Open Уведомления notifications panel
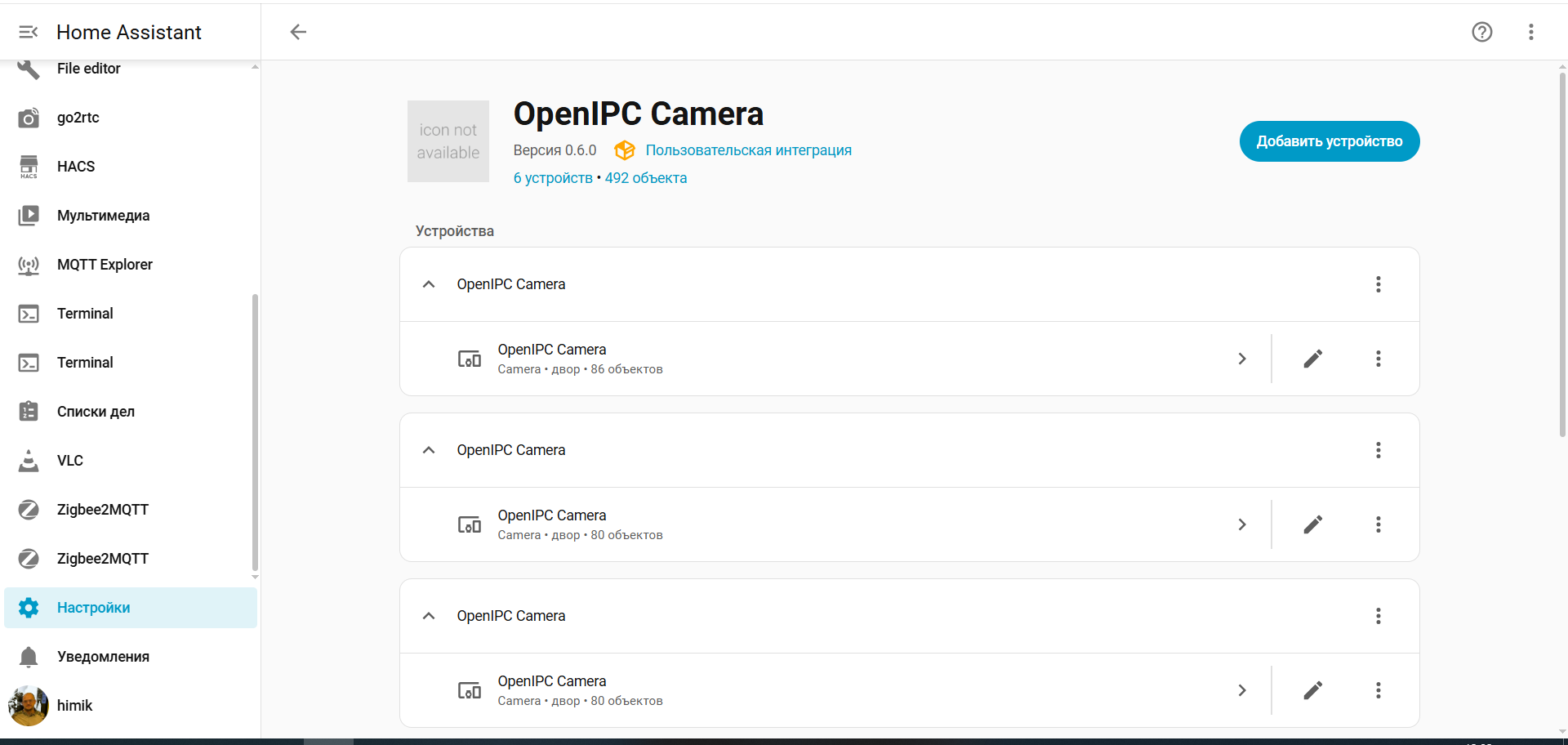The height and width of the screenshot is (745, 1568). (x=103, y=657)
